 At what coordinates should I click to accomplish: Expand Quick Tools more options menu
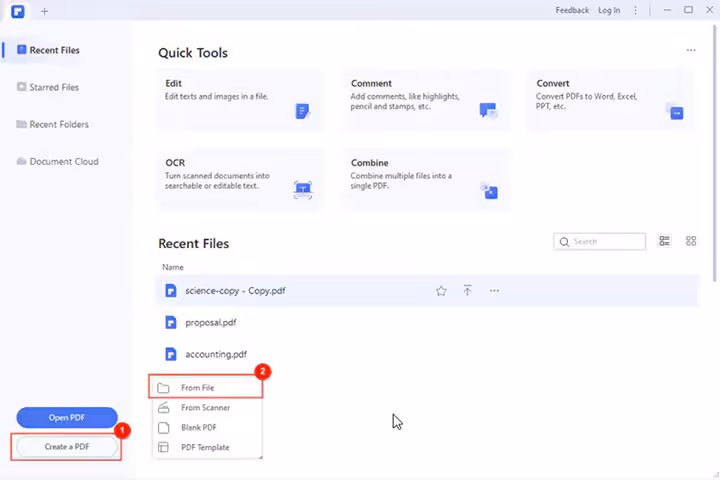tap(690, 50)
